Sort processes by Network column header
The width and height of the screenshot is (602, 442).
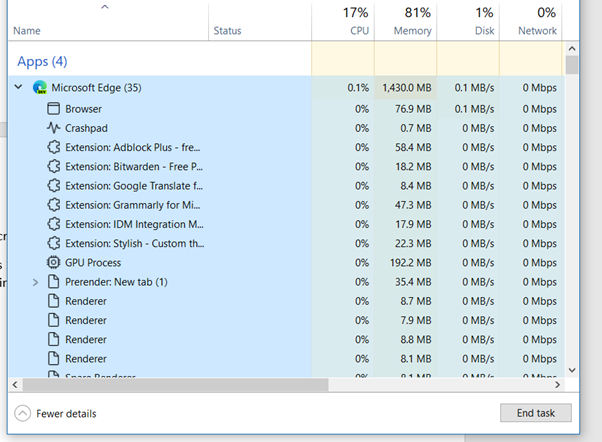(531, 22)
